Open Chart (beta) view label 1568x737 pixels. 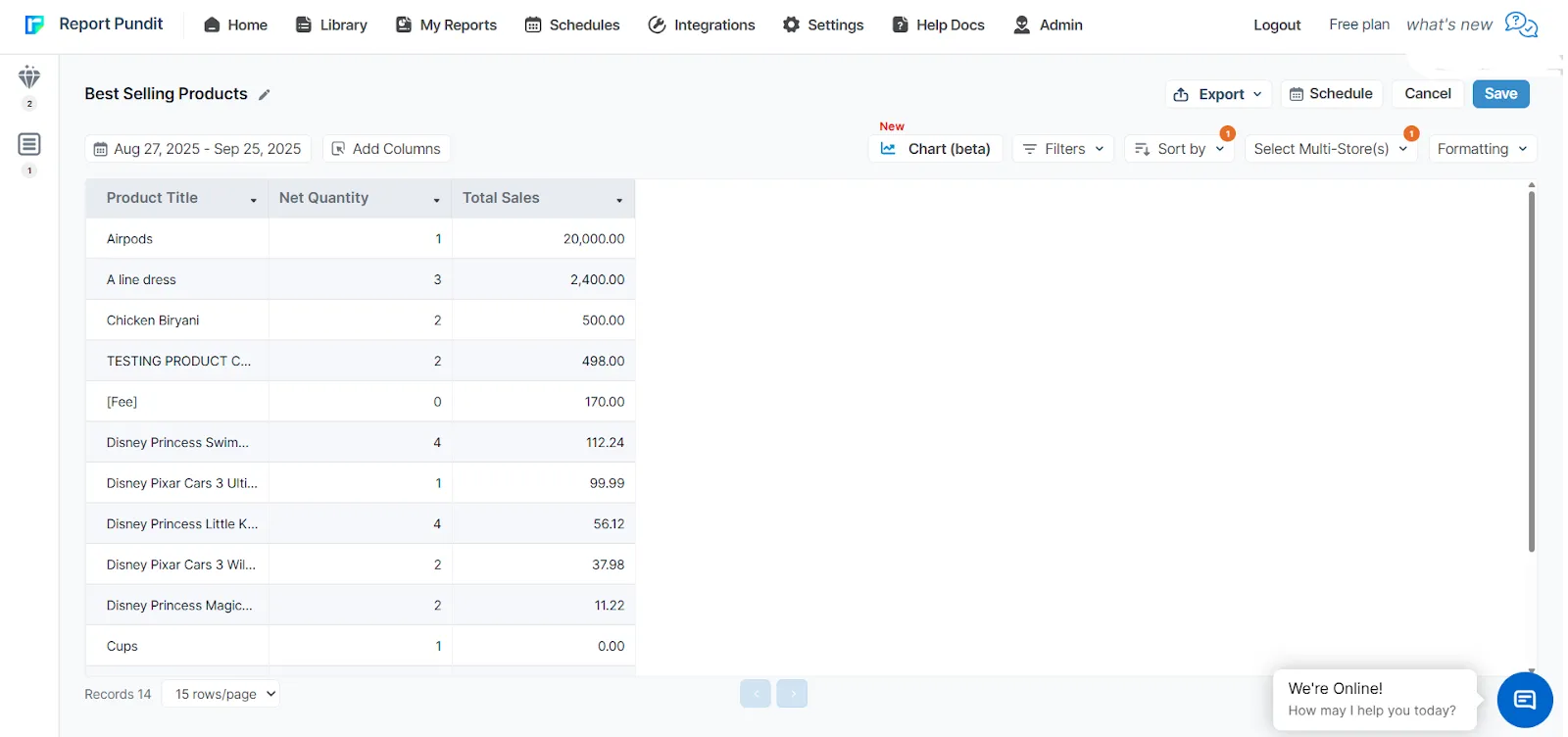pos(949,149)
